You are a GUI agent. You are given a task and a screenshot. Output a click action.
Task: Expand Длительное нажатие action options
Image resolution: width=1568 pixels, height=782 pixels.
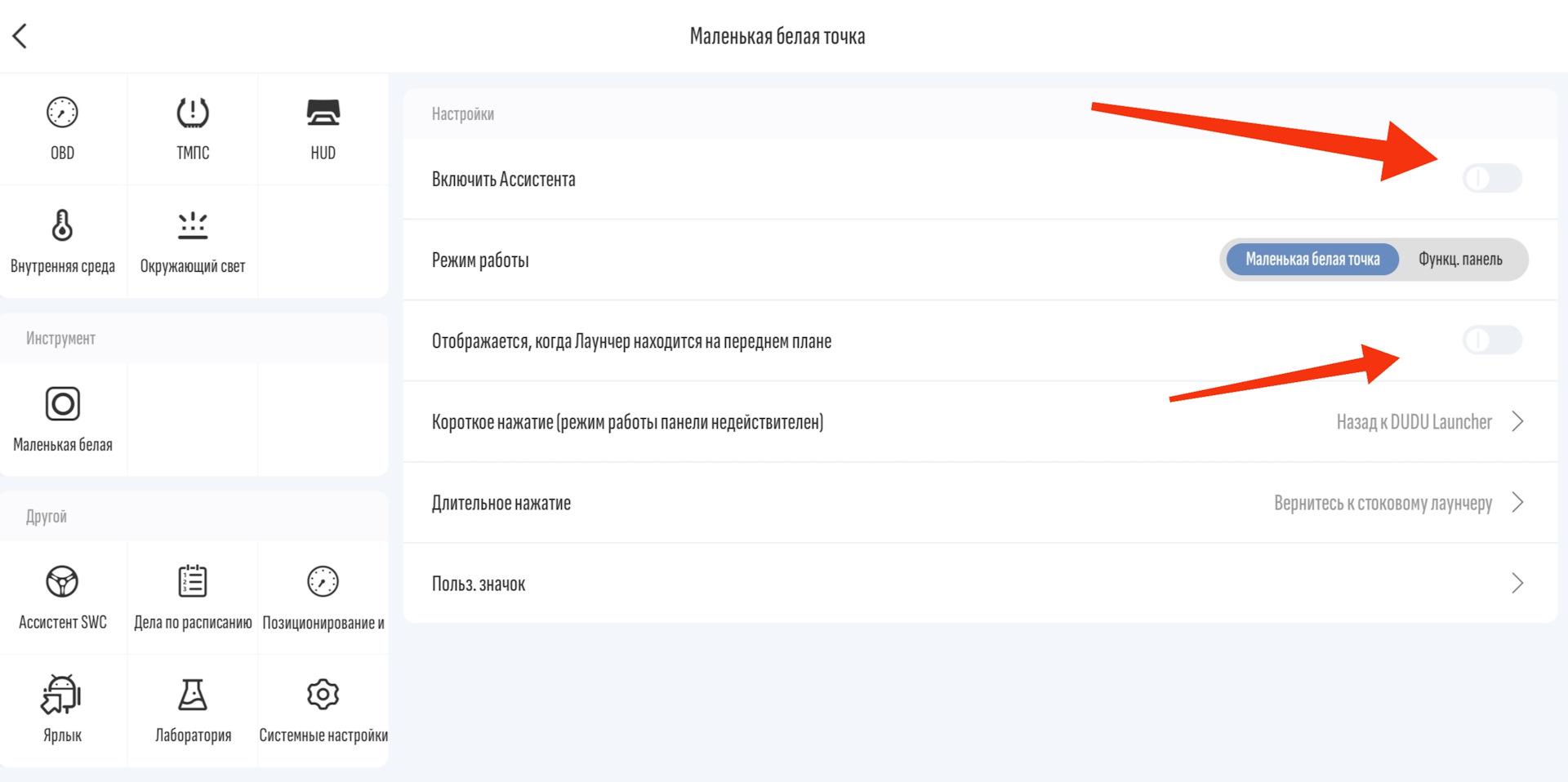(x=980, y=503)
